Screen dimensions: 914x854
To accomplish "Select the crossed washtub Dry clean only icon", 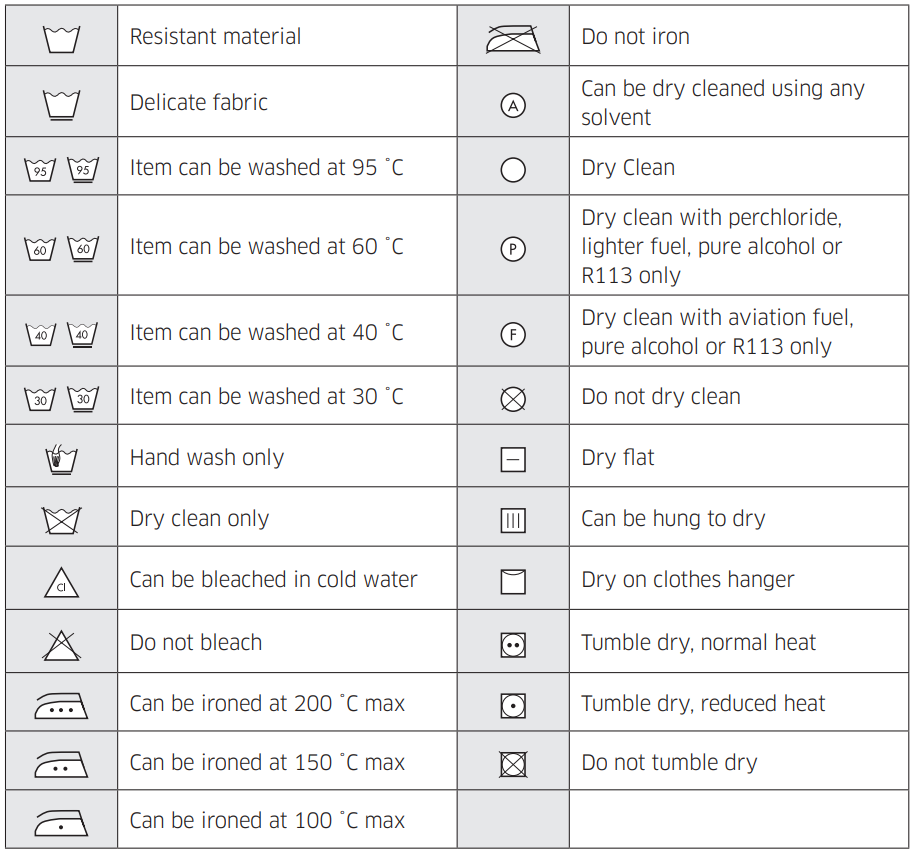I will pyautogui.click(x=61, y=521).
